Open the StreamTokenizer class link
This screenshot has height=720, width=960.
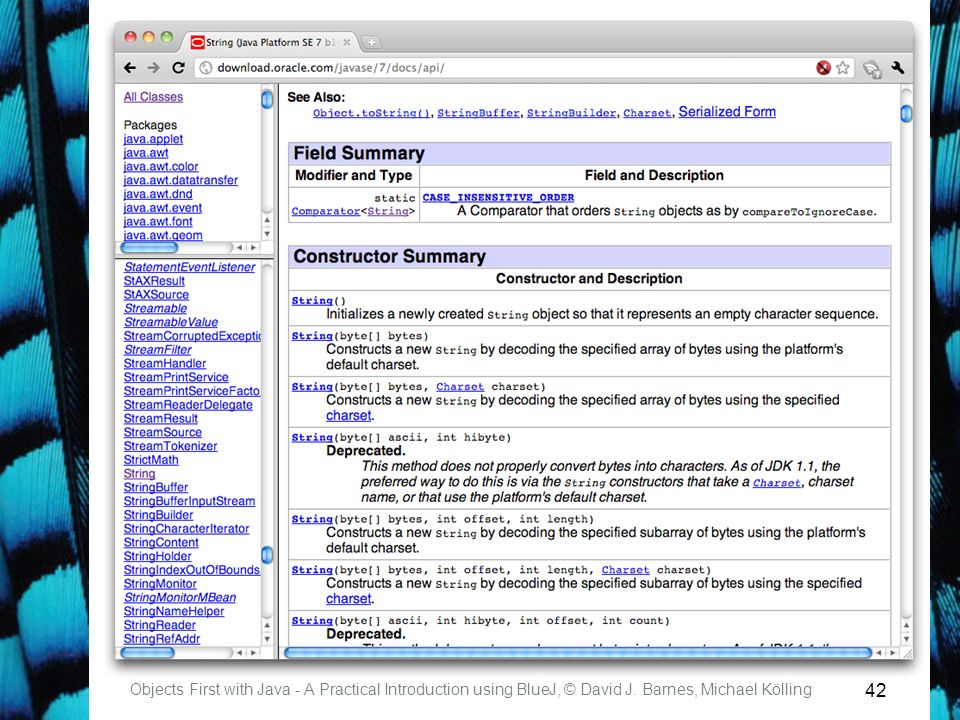tap(170, 446)
